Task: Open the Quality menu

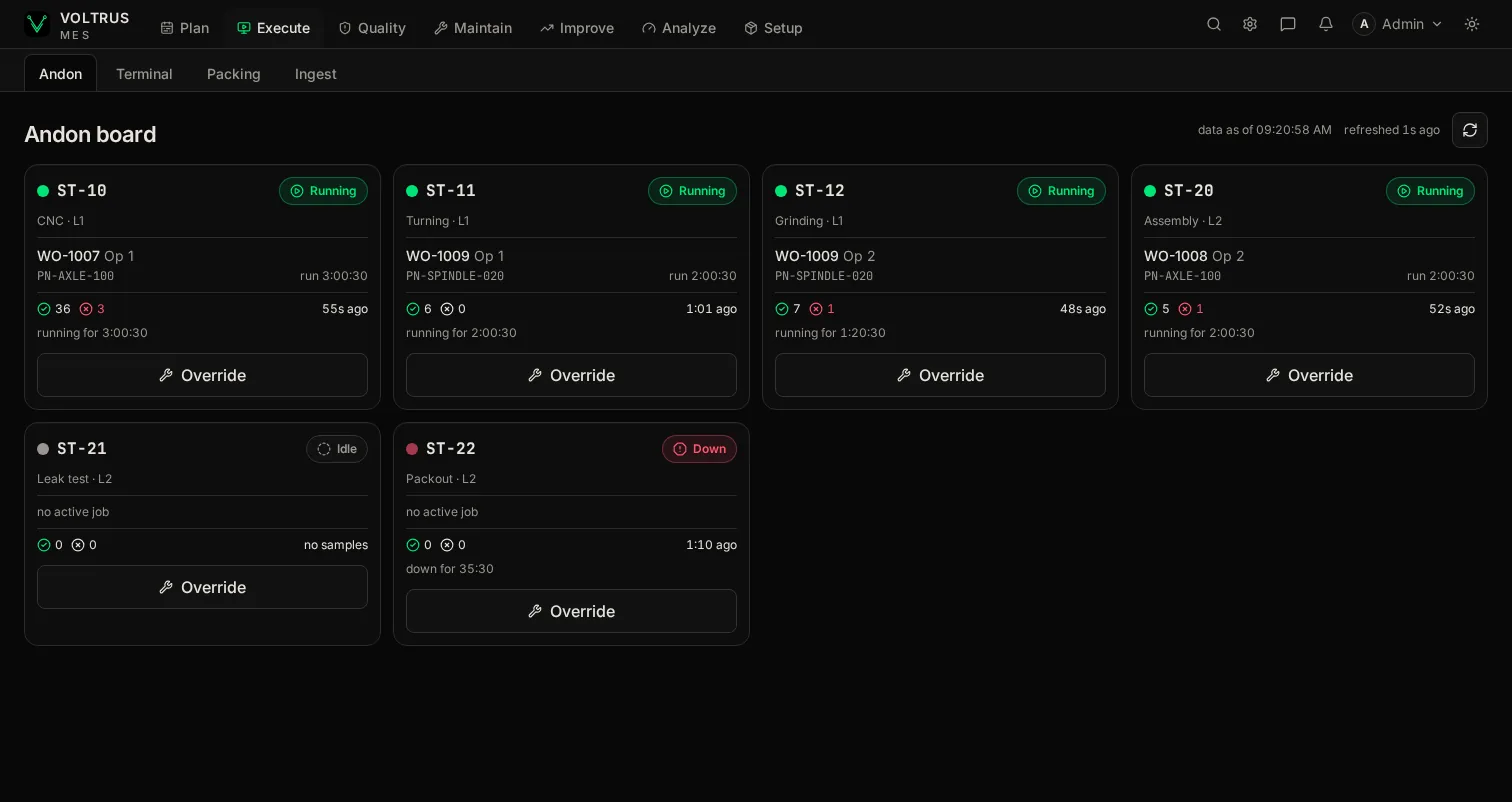Action: pyautogui.click(x=372, y=28)
